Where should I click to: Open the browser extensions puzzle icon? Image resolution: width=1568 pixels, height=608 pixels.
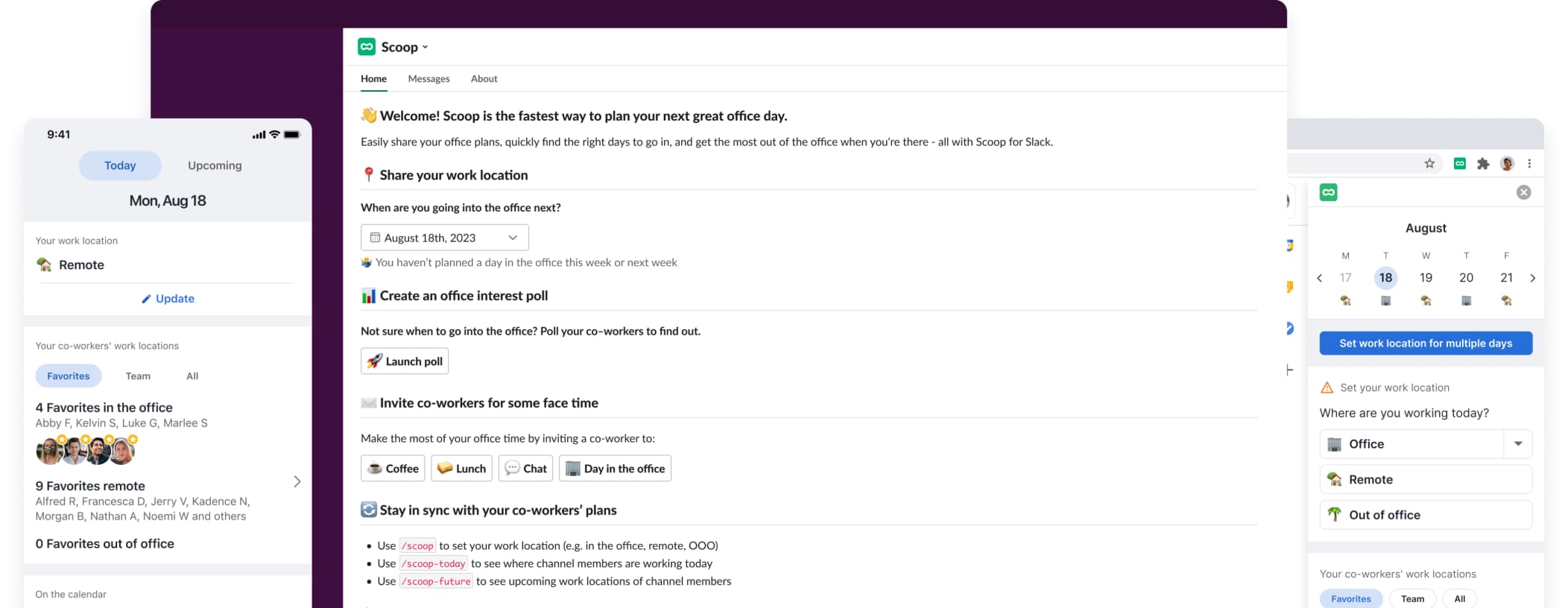pyautogui.click(x=1483, y=164)
